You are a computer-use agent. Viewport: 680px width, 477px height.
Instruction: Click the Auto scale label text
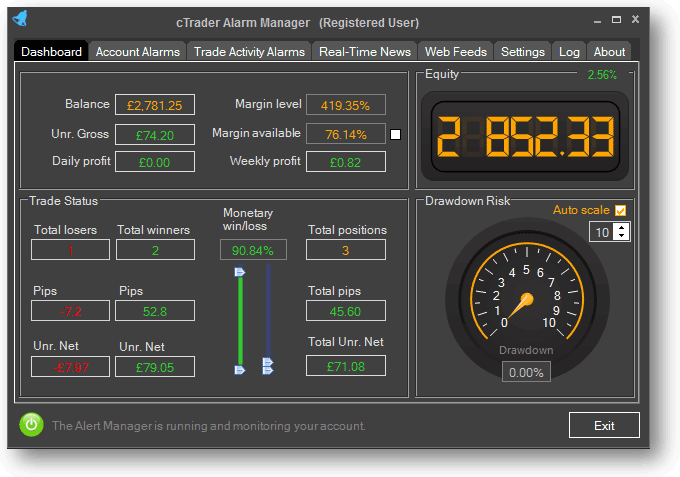(581, 210)
